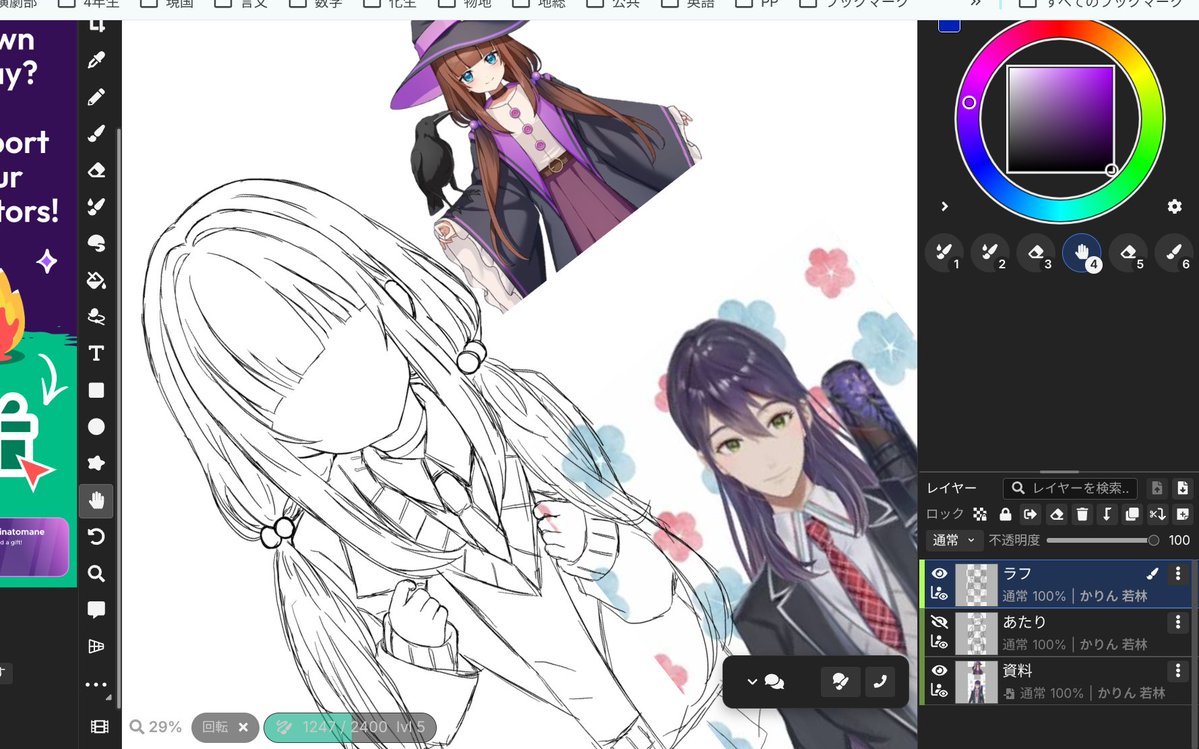Open the animation filmstrip panel
Image resolution: width=1199 pixels, height=749 pixels.
pos(99,727)
